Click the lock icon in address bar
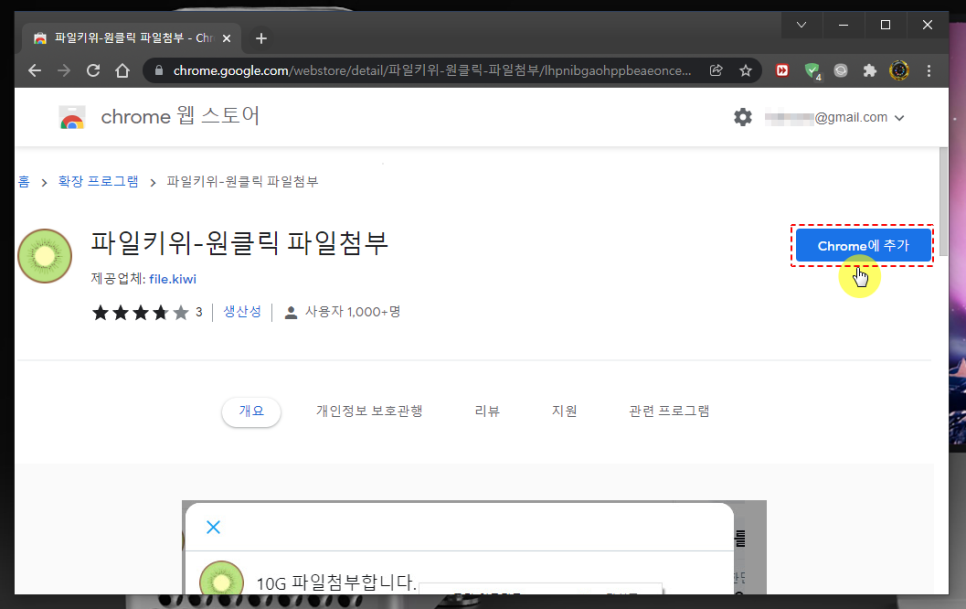 pos(159,71)
